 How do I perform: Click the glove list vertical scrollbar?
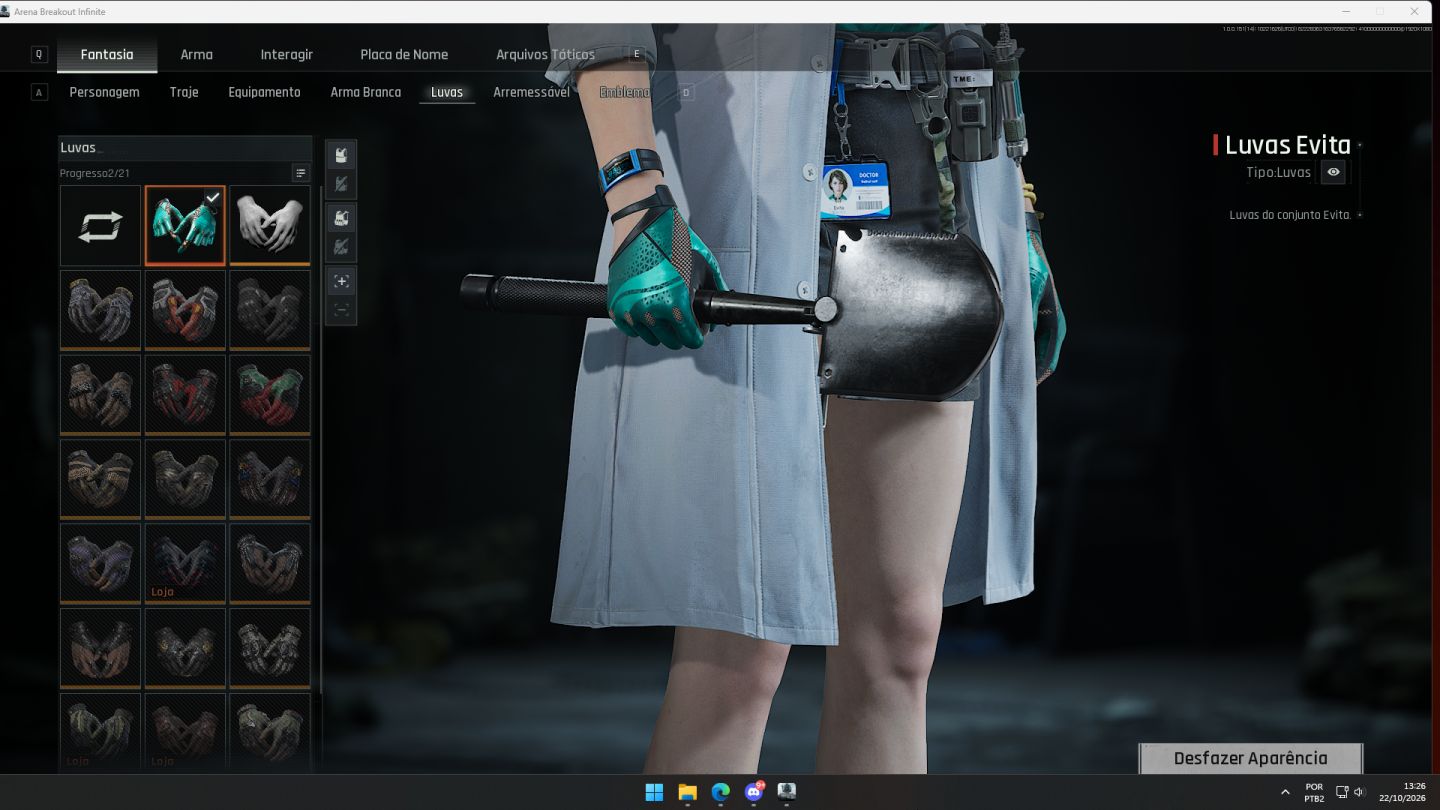pos(320,440)
